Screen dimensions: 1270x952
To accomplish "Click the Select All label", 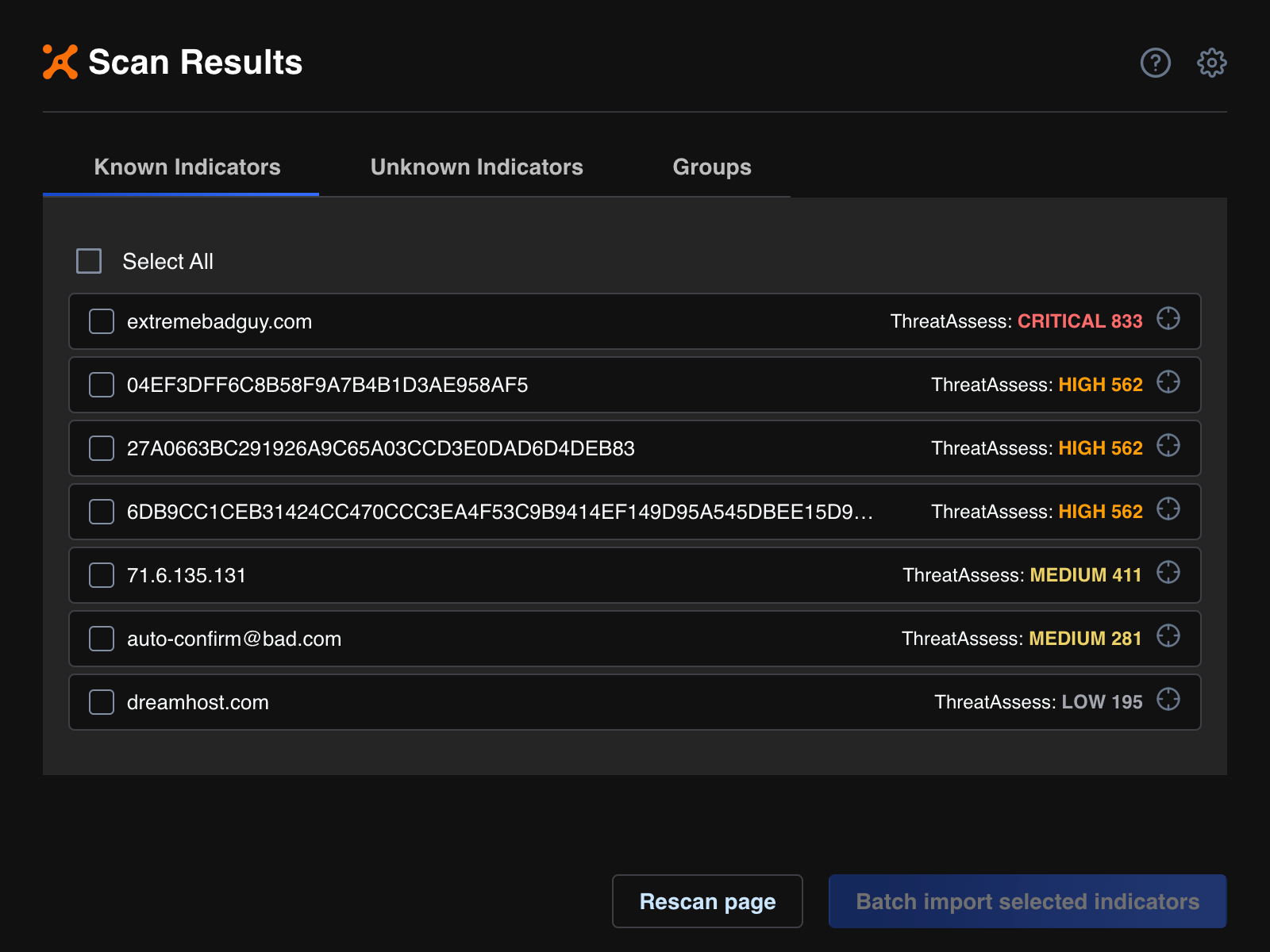I will tap(168, 261).
